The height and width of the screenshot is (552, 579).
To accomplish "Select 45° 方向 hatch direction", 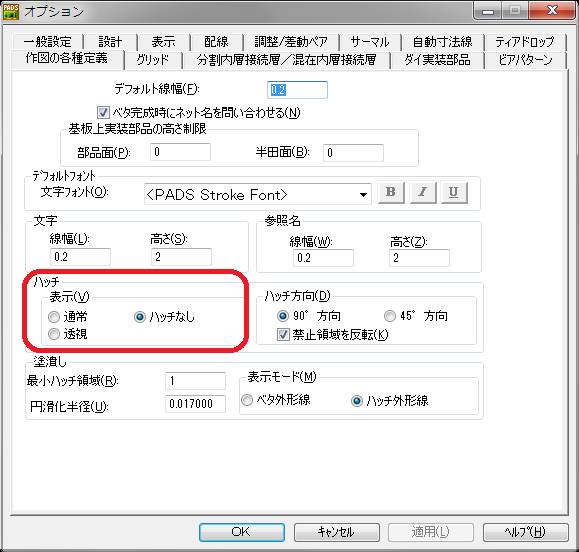I will pos(390,316).
